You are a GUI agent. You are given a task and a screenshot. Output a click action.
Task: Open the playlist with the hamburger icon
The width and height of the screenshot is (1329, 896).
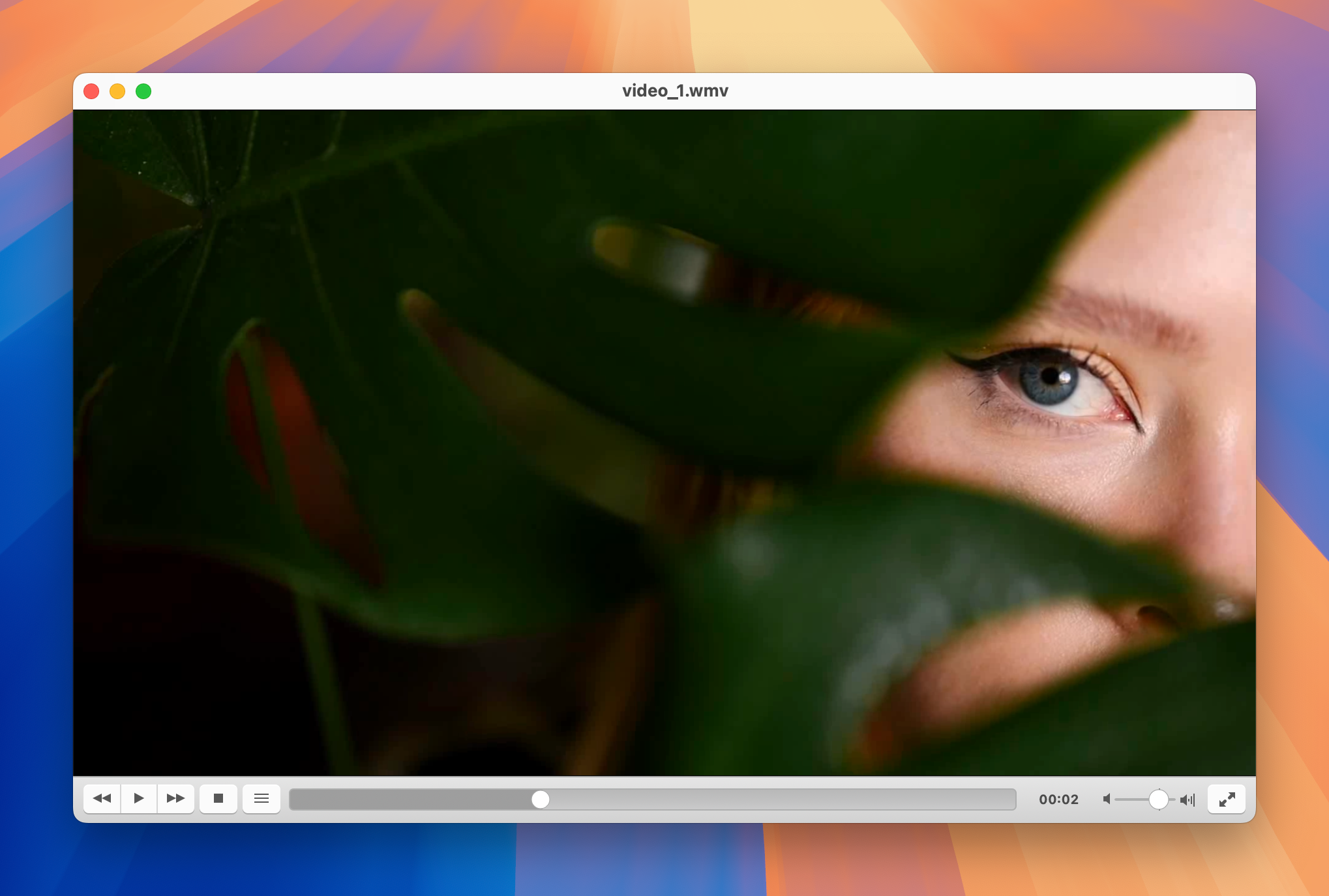261,798
